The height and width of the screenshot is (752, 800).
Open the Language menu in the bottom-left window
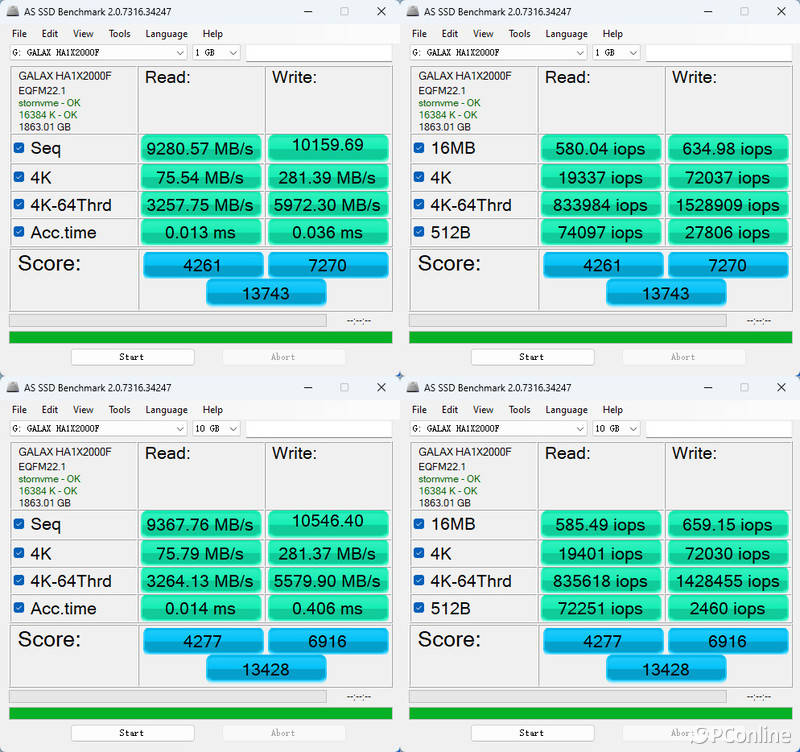[x=166, y=409]
